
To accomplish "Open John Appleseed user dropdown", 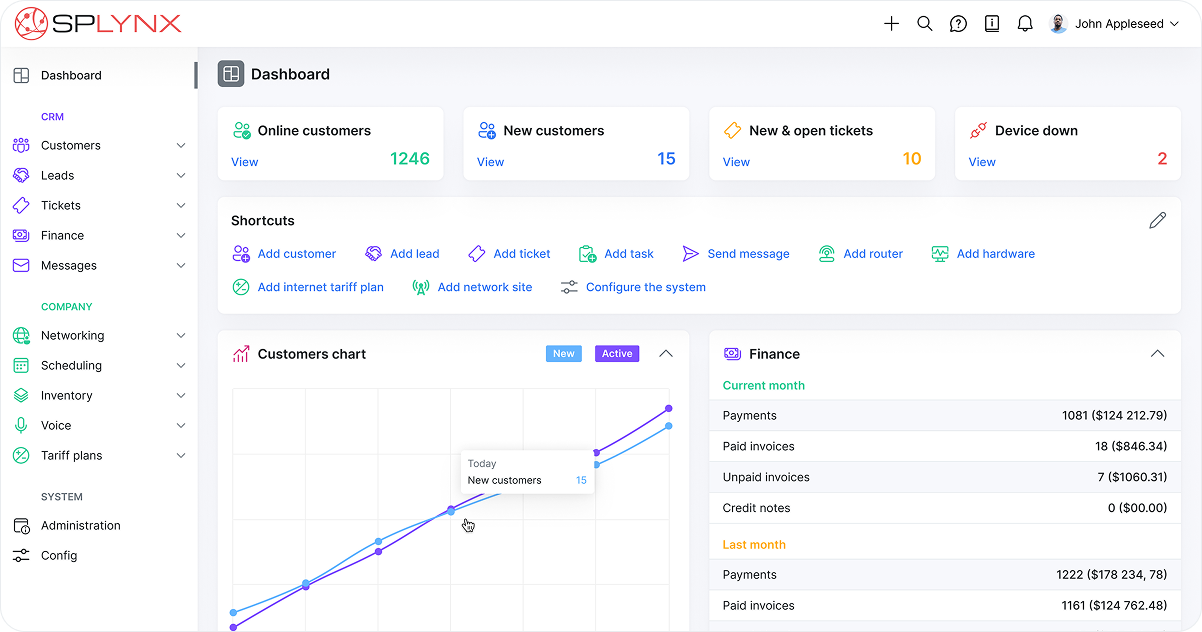I will tap(1116, 24).
